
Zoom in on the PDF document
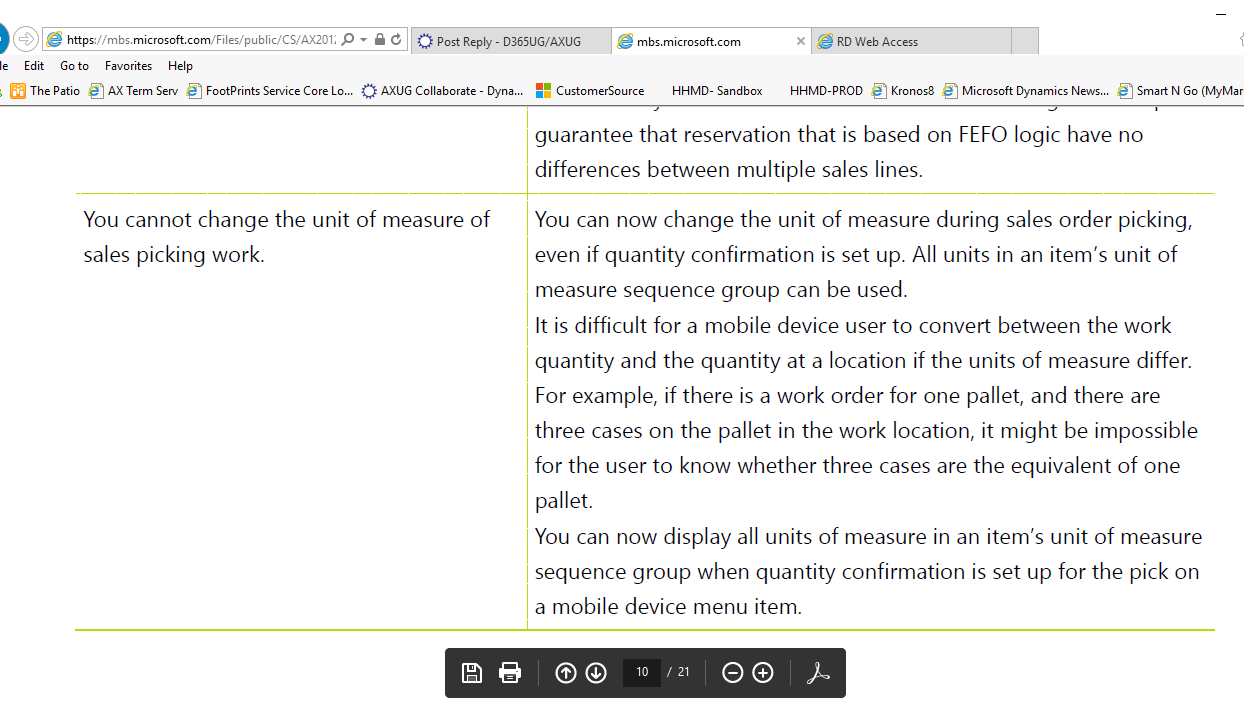[x=763, y=673]
